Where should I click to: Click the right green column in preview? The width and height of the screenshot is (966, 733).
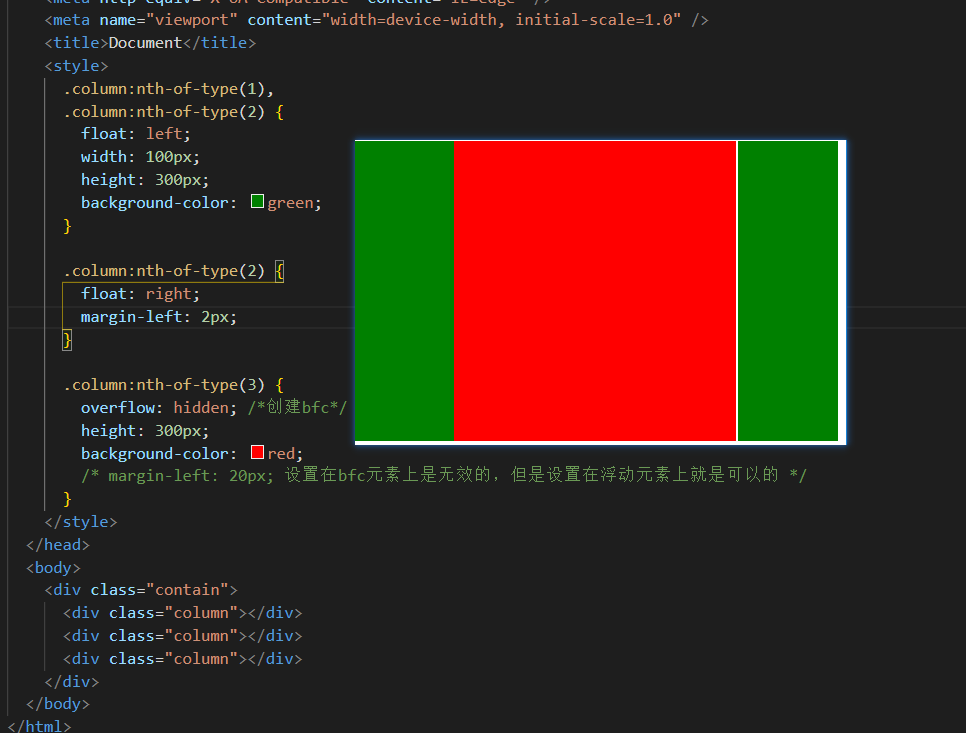(x=788, y=291)
